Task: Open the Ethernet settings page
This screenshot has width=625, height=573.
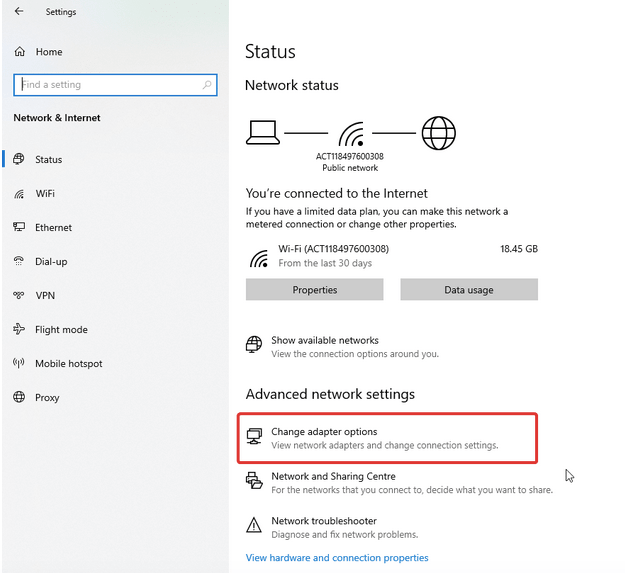Action: click(x=53, y=228)
